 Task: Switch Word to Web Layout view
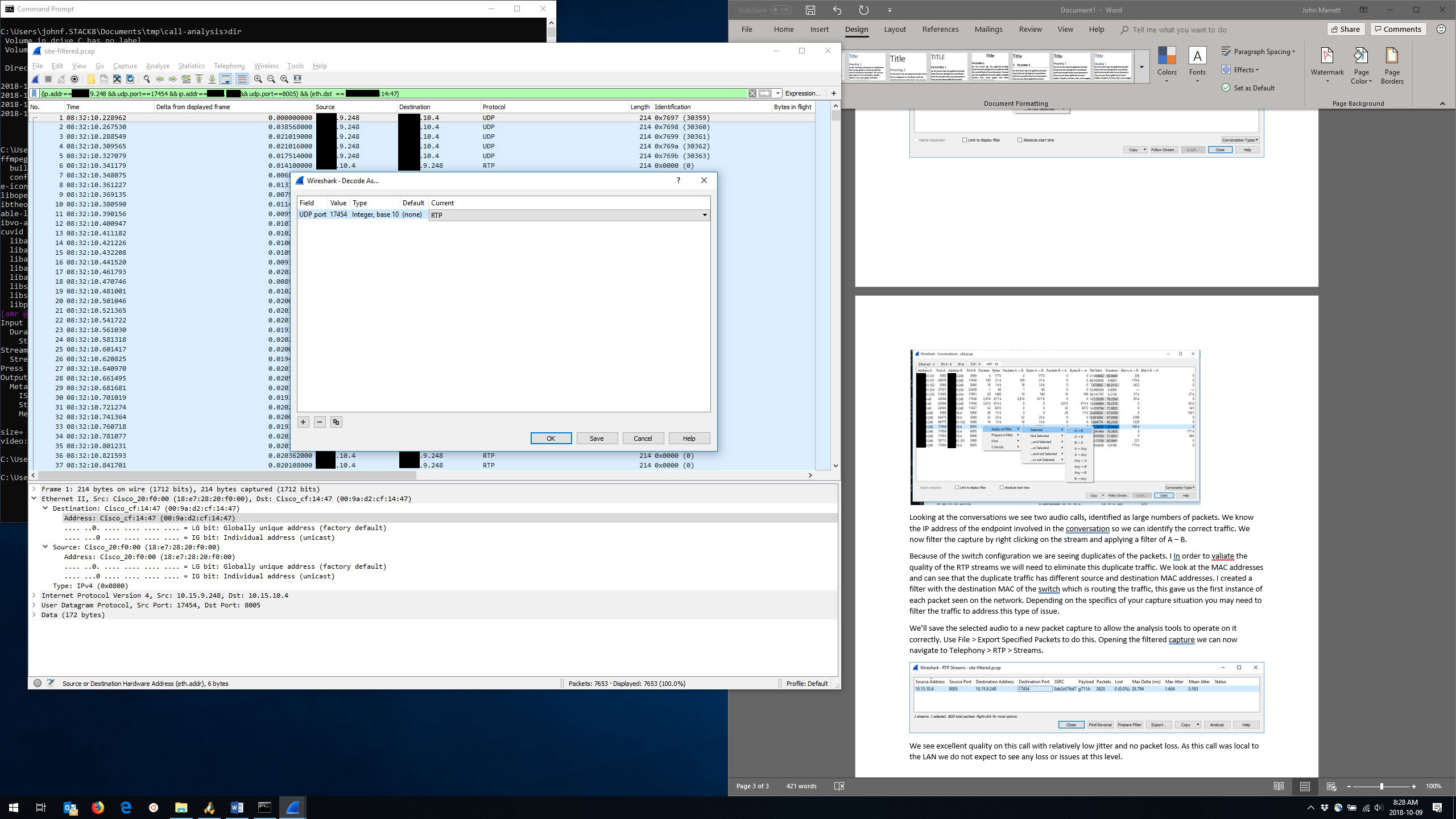[x=1331, y=787]
